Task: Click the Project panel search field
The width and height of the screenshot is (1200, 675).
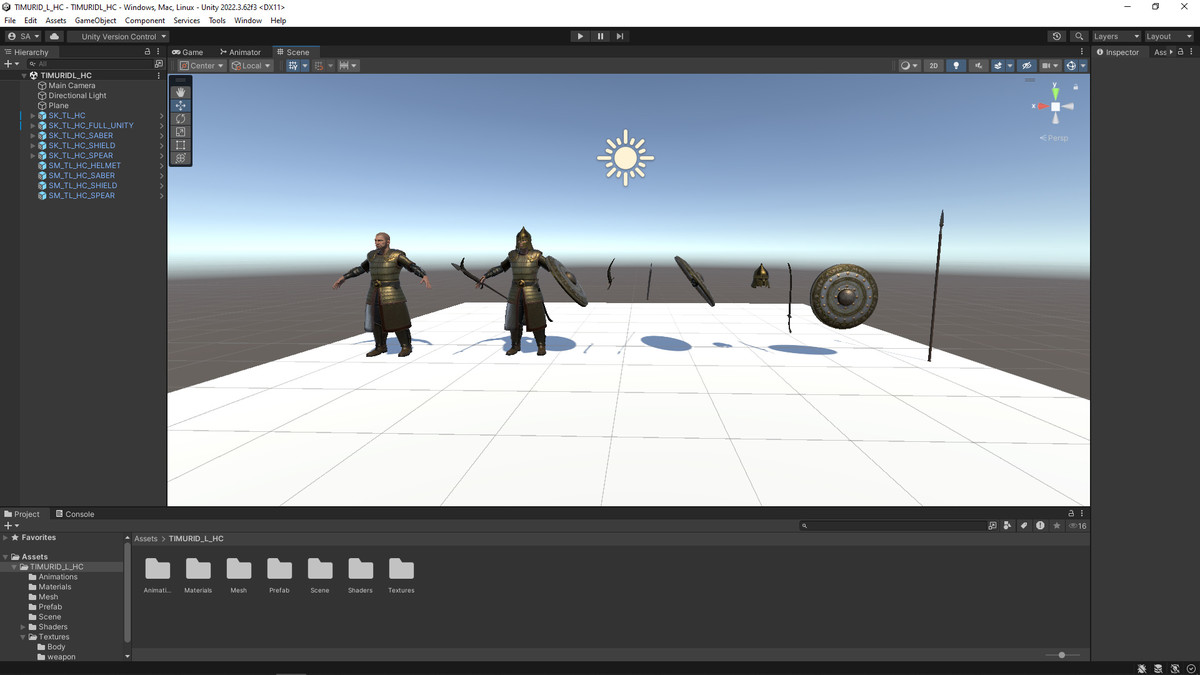Action: [895, 525]
